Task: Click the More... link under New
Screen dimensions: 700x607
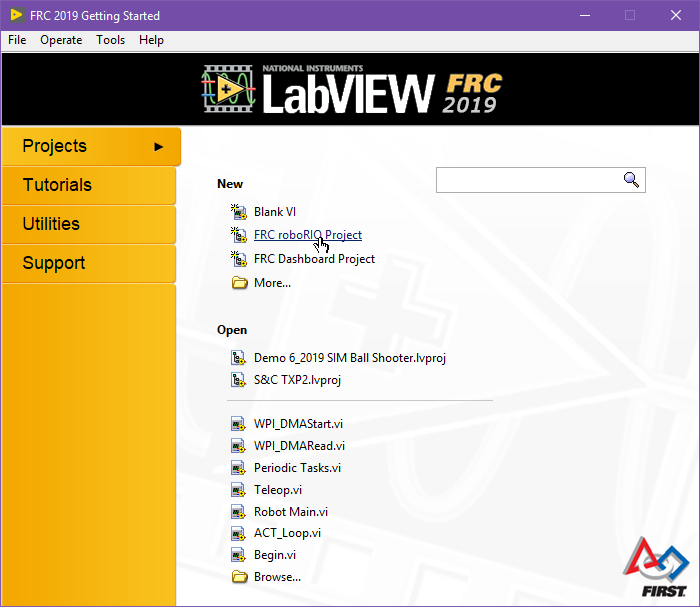Action: [272, 283]
